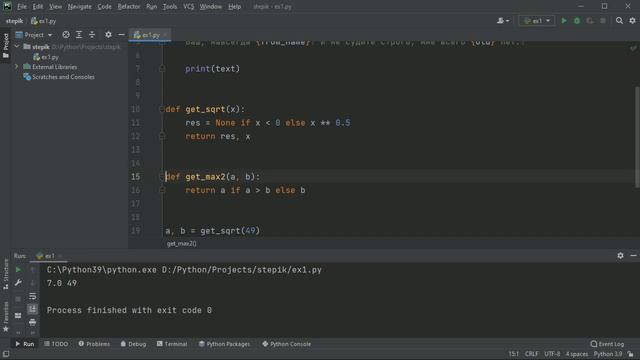Image resolution: width=640 pixels, height=360 pixels.
Task: Select ex1.py in project tree
Action: pyautogui.click(x=46, y=57)
